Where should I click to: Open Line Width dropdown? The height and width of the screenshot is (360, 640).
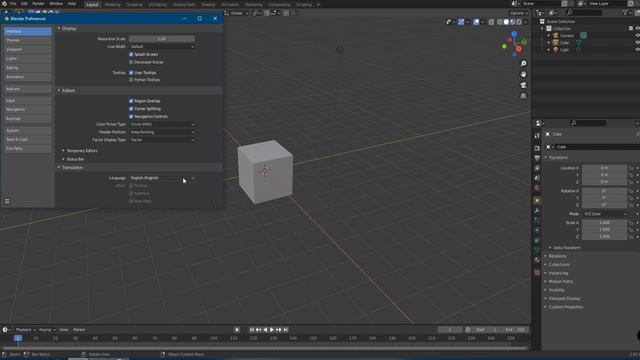click(x=162, y=47)
